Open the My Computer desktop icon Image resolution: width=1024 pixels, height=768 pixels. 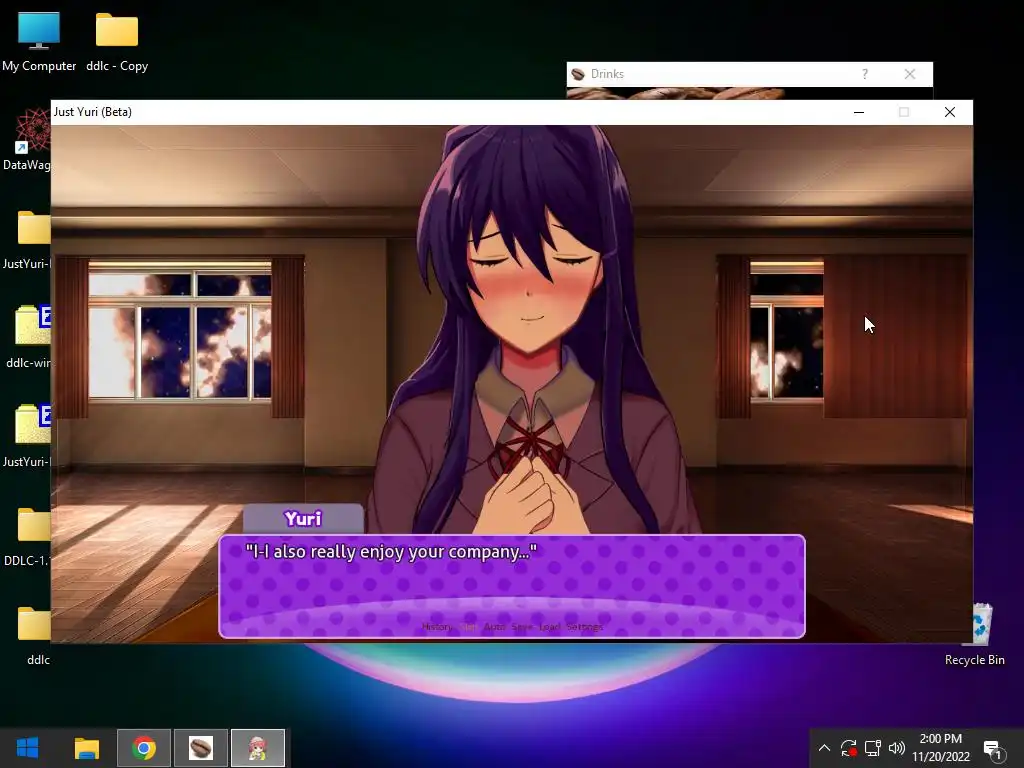(39, 42)
